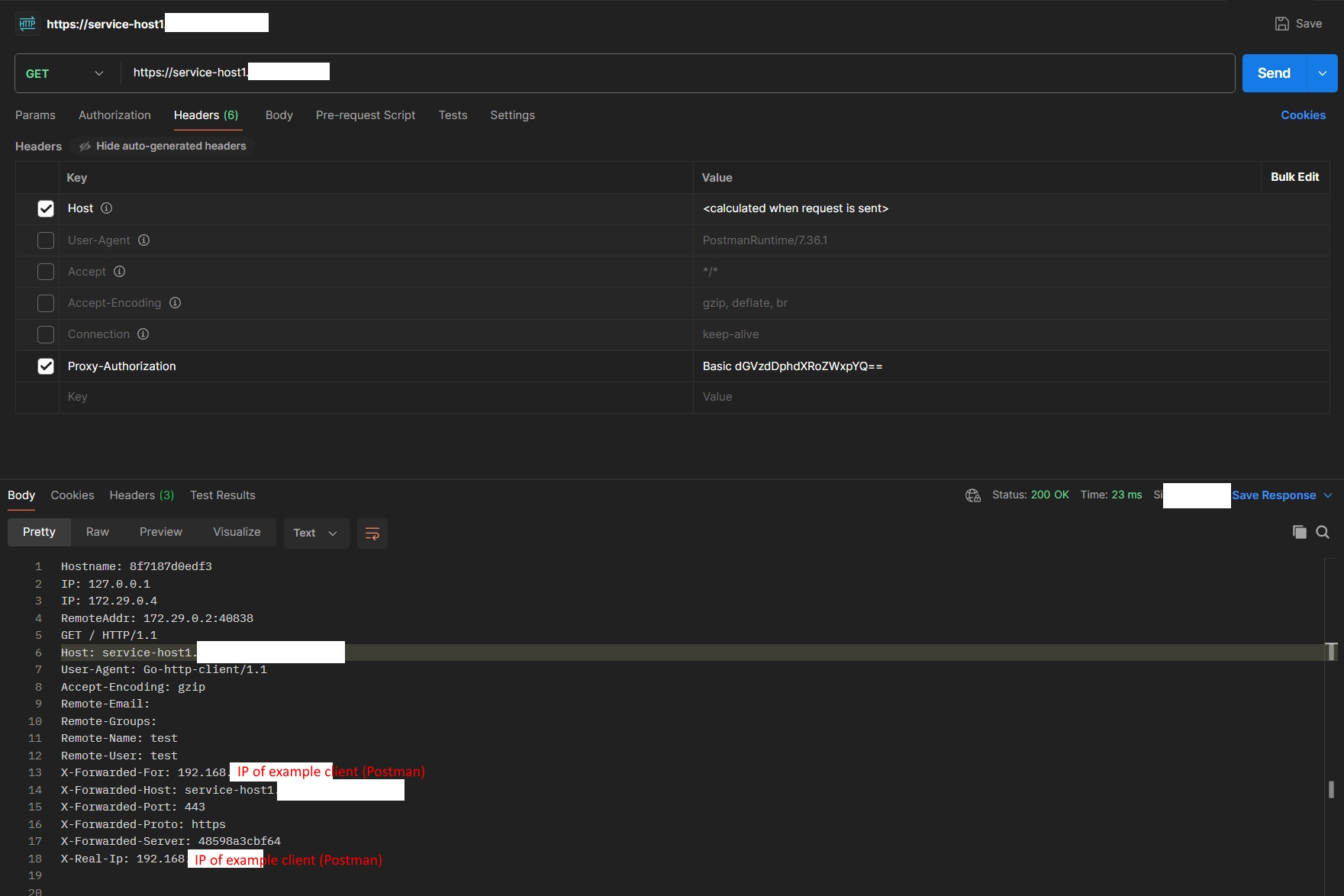Open the response Cookies tab
The width and height of the screenshot is (1344, 896).
click(x=73, y=495)
